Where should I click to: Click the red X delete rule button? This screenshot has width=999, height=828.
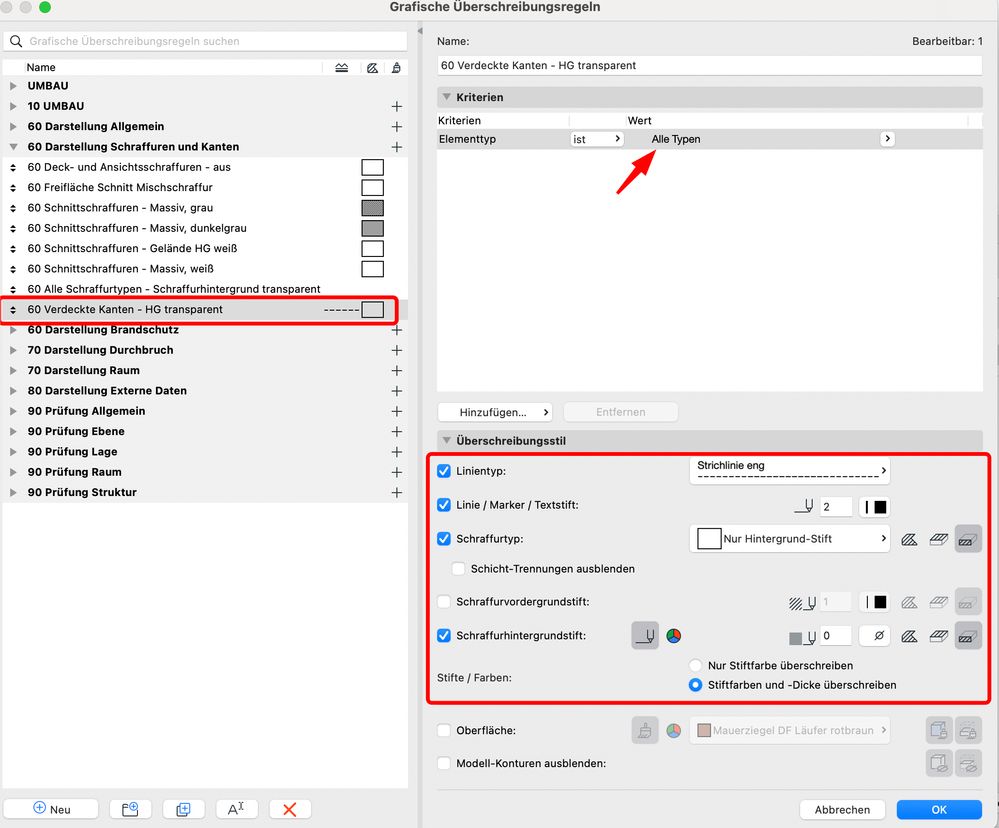tap(290, 809)
